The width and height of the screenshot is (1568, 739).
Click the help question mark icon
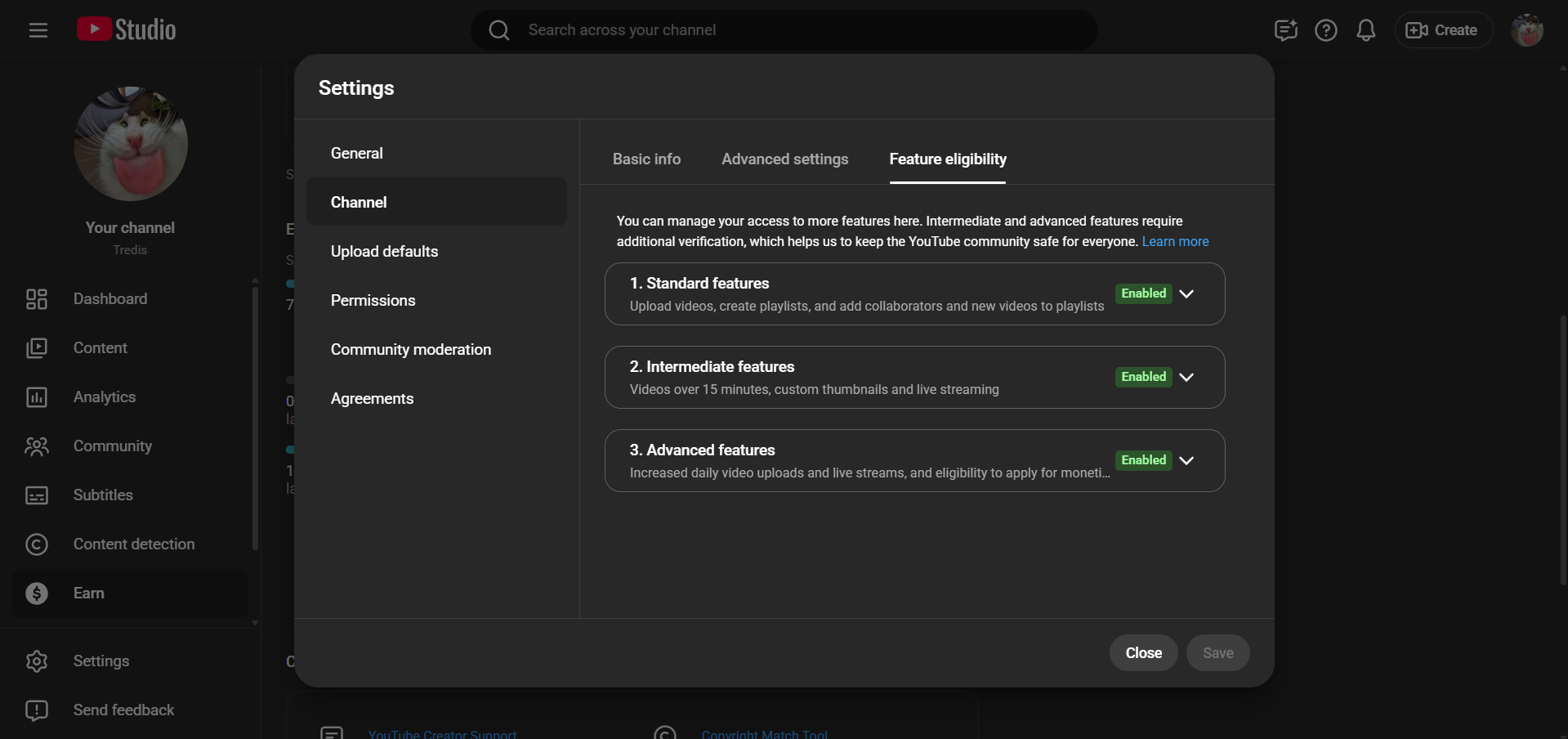(1325, 30)
